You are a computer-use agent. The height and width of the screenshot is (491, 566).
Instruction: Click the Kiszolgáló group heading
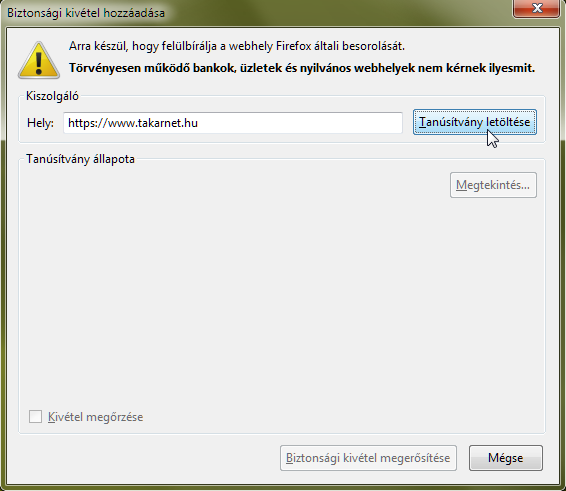[52, 96]
